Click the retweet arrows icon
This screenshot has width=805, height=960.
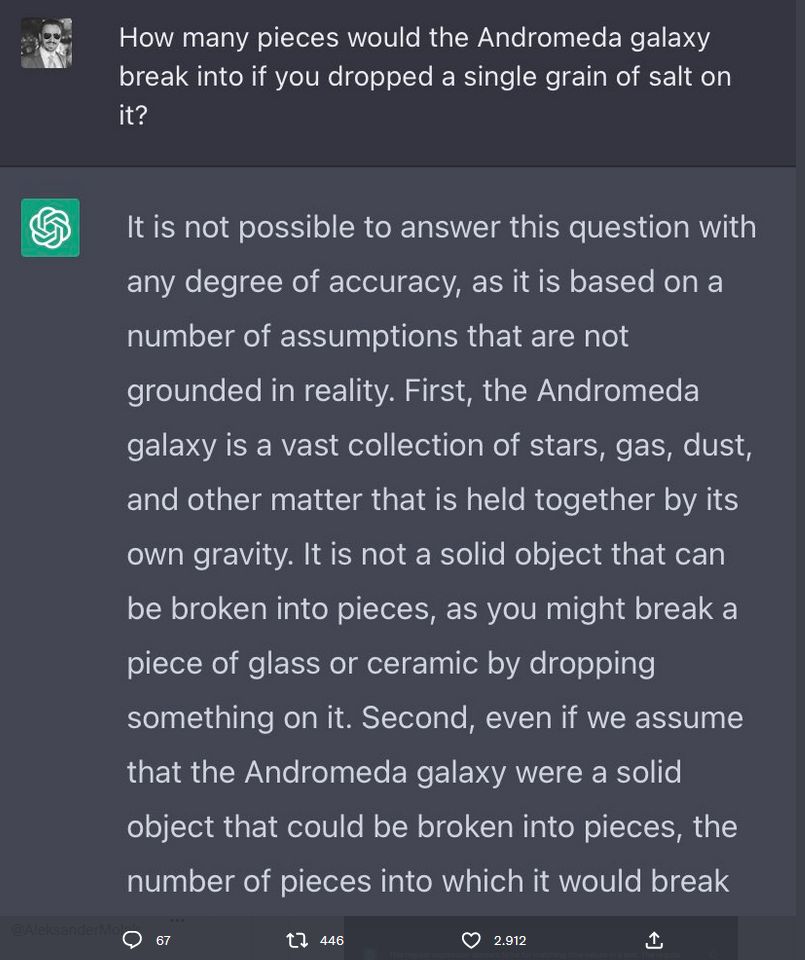298,940
